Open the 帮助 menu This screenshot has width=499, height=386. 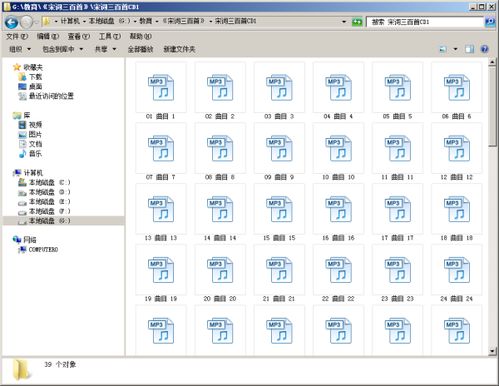pos(140,36)
